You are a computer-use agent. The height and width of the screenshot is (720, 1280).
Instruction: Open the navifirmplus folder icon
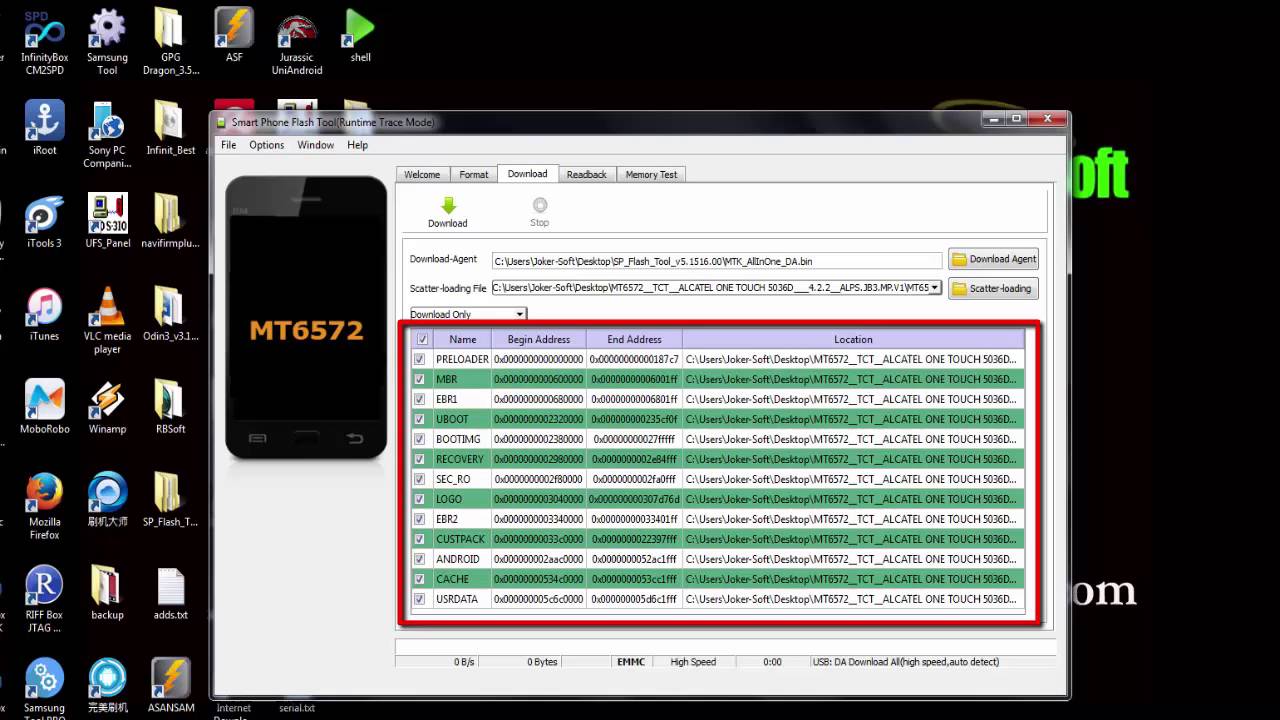coord(171,221)
